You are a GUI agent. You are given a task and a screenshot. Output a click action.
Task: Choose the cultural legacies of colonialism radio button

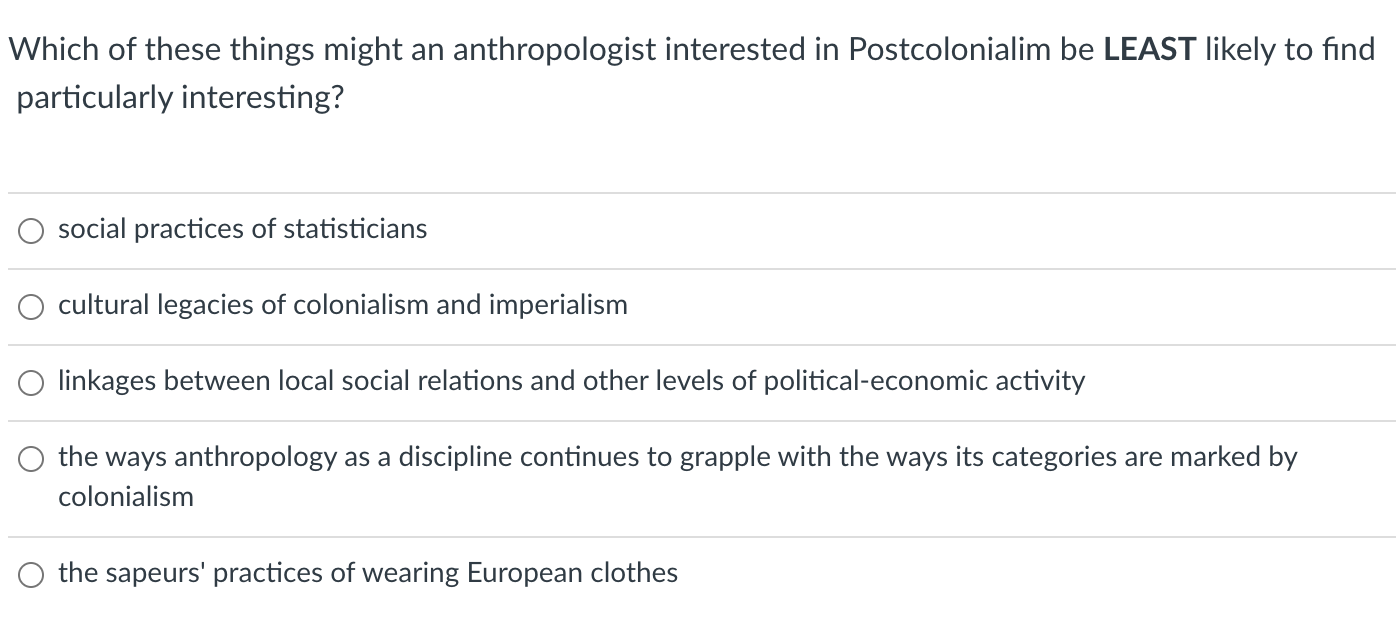point(31,307)
